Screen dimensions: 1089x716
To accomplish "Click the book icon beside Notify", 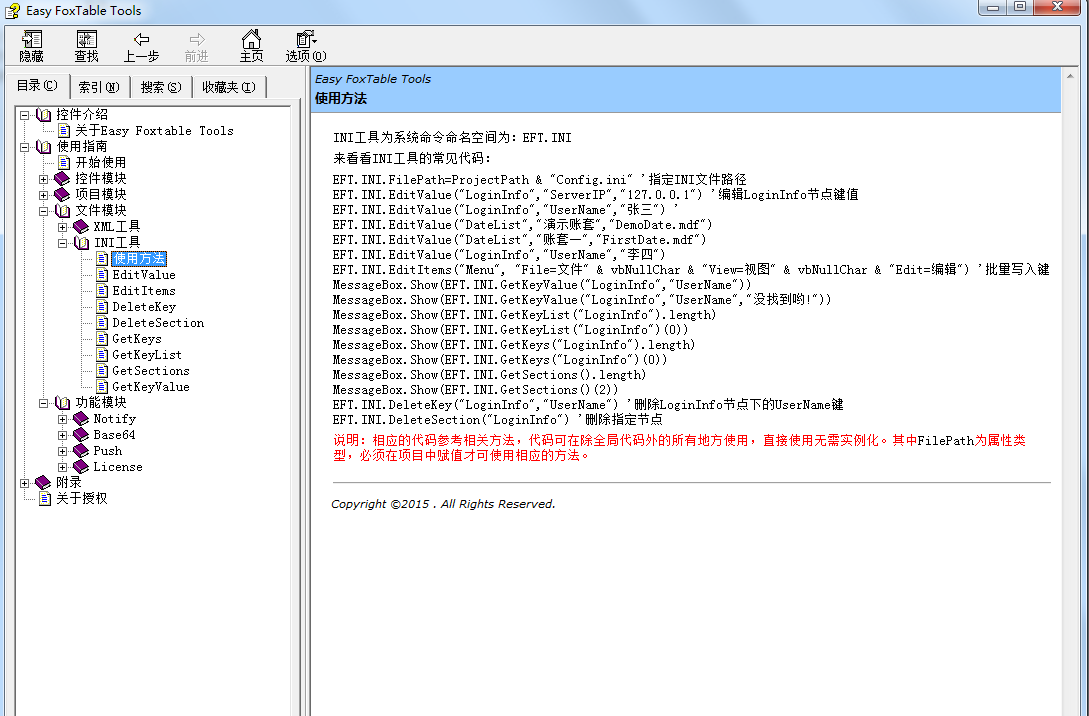I will tap(81, 419).
